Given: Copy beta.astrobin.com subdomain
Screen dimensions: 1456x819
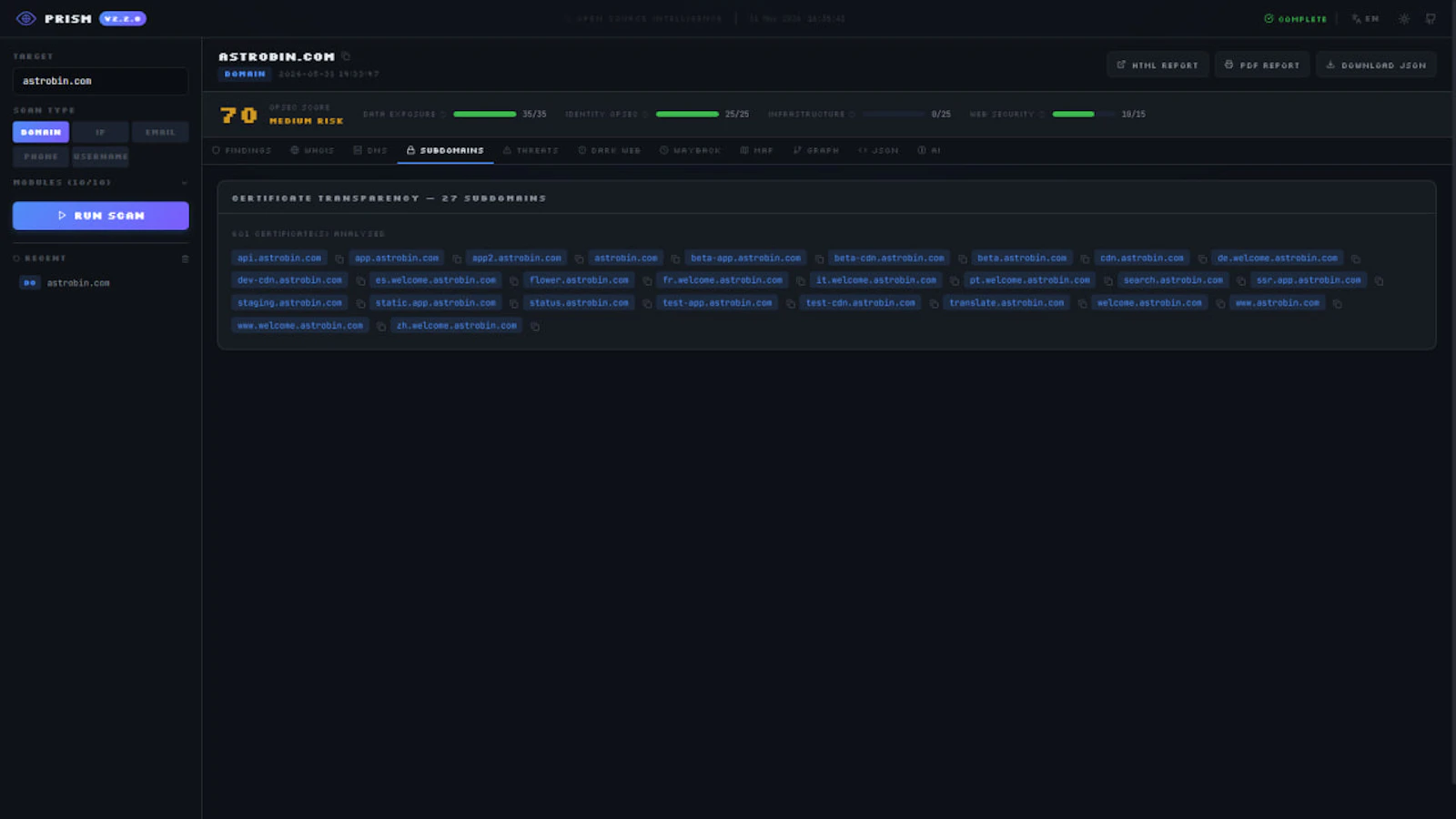Looking at the screenshot, I should [1085, 259].
